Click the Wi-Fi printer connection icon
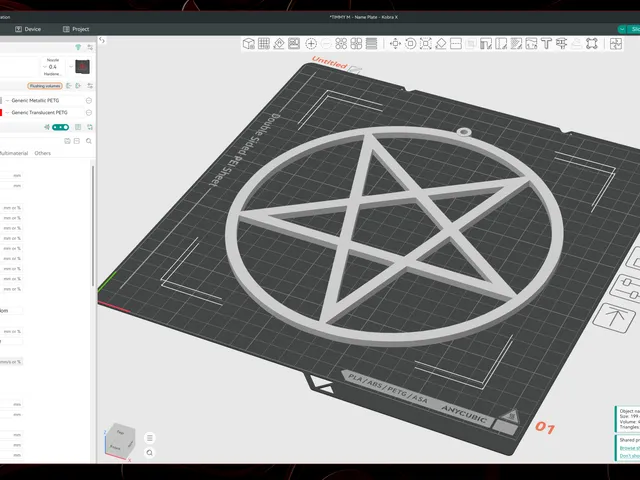This screenshot has width=640, height=480. click(x=78, y=48)
